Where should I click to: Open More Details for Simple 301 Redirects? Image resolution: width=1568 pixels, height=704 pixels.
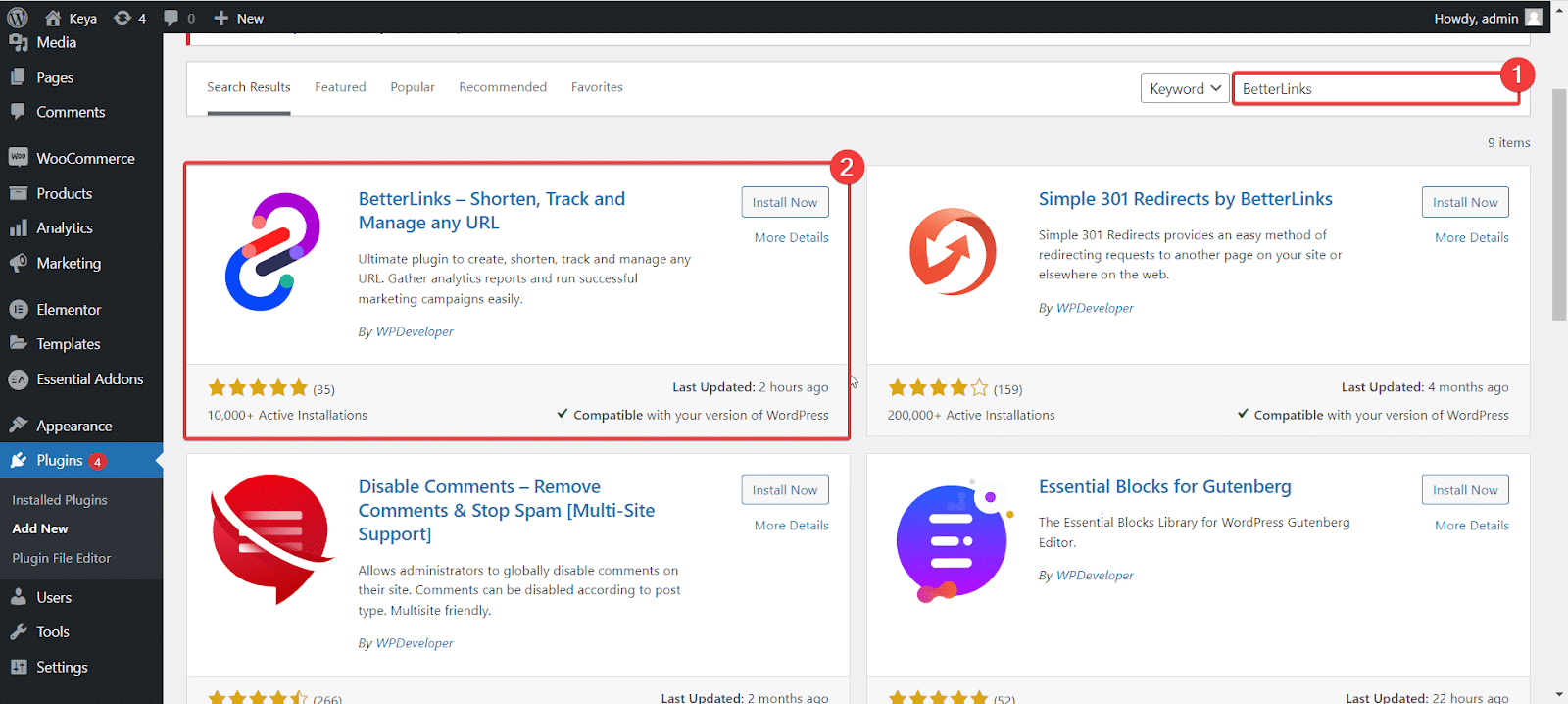click(1471, 237)
